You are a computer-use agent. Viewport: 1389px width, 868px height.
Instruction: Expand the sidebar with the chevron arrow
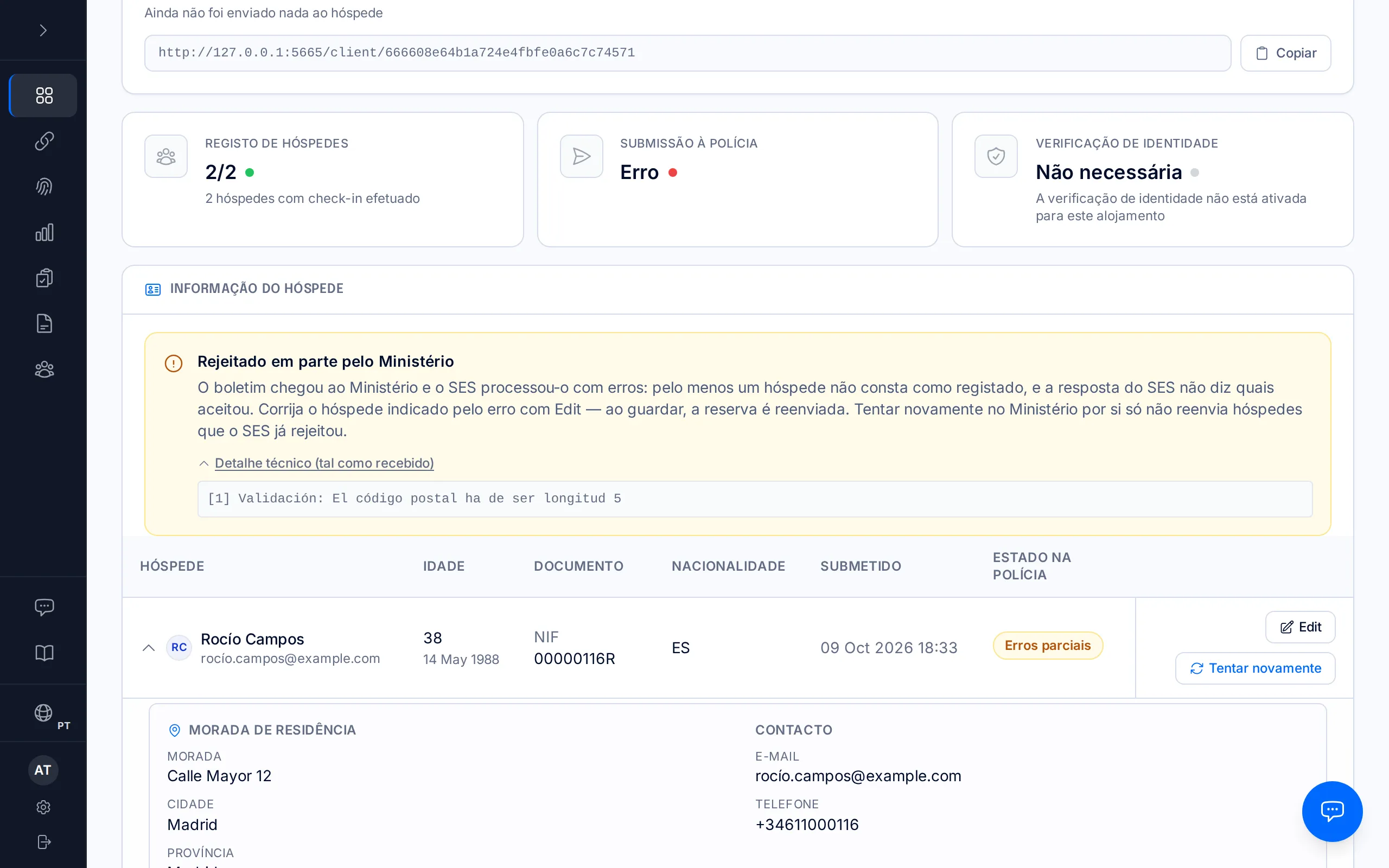(x=43, y=30)
